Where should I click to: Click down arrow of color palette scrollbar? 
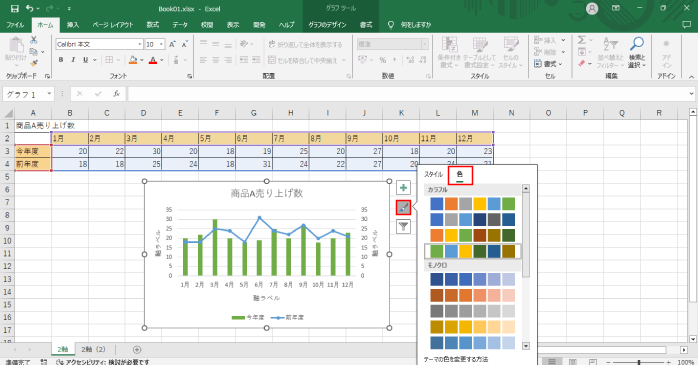tap(526, 346)
